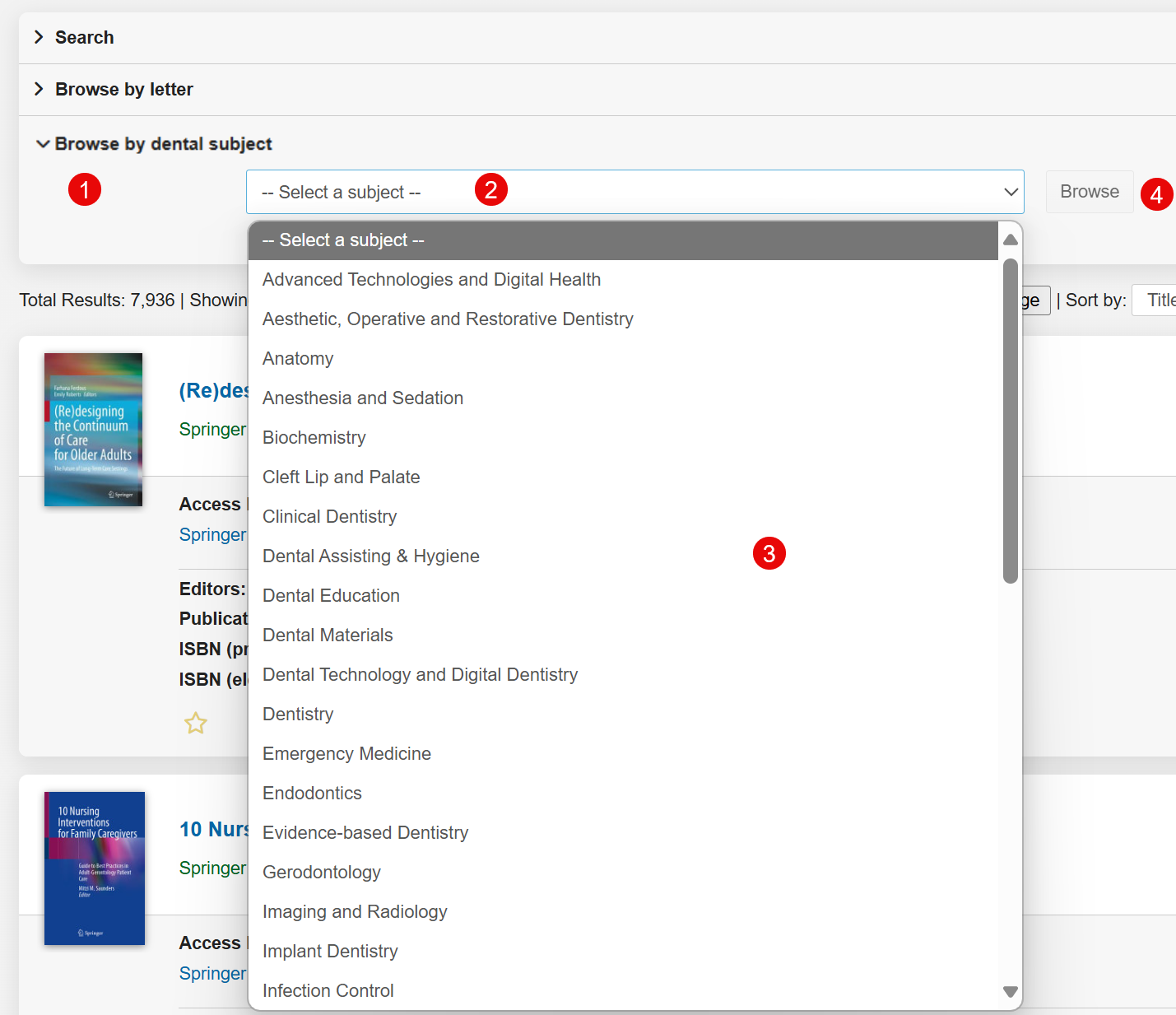Open the 10 Nursing Interventions book cover
Viewport: 1176px width, 1015px height.
[95, 868]
